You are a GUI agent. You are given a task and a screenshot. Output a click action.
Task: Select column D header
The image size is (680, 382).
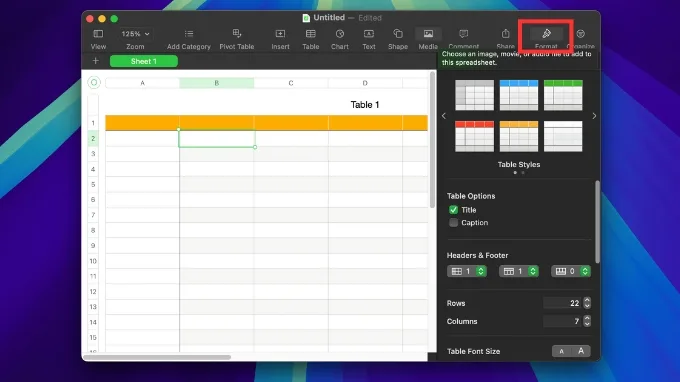pyautogui.click(x=365, y=83)
